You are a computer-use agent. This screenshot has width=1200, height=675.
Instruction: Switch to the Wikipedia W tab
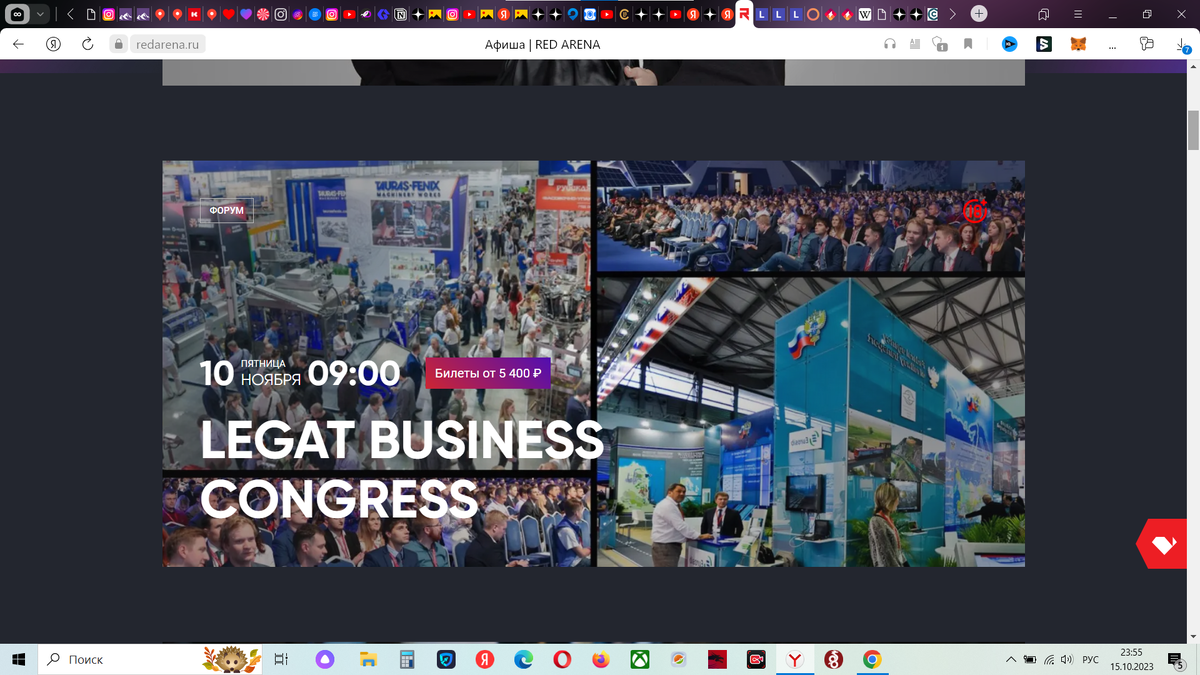point(865,15)
